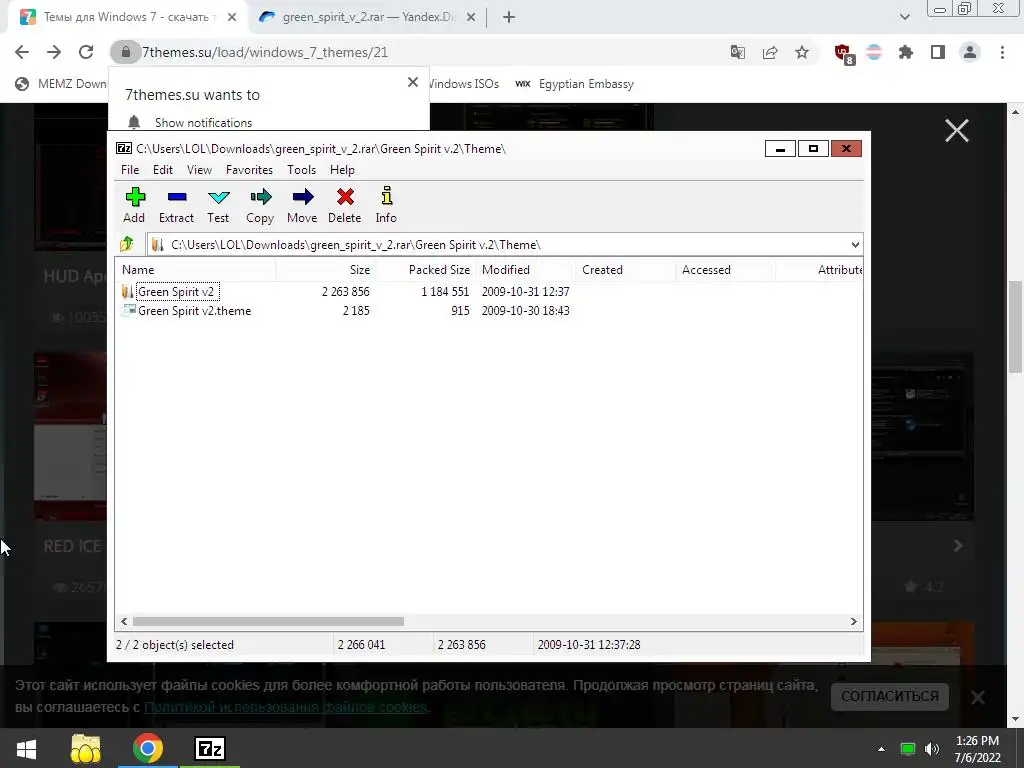Go up one folder level in 7-Zip

pyautogui.click(x=127, y=244)
